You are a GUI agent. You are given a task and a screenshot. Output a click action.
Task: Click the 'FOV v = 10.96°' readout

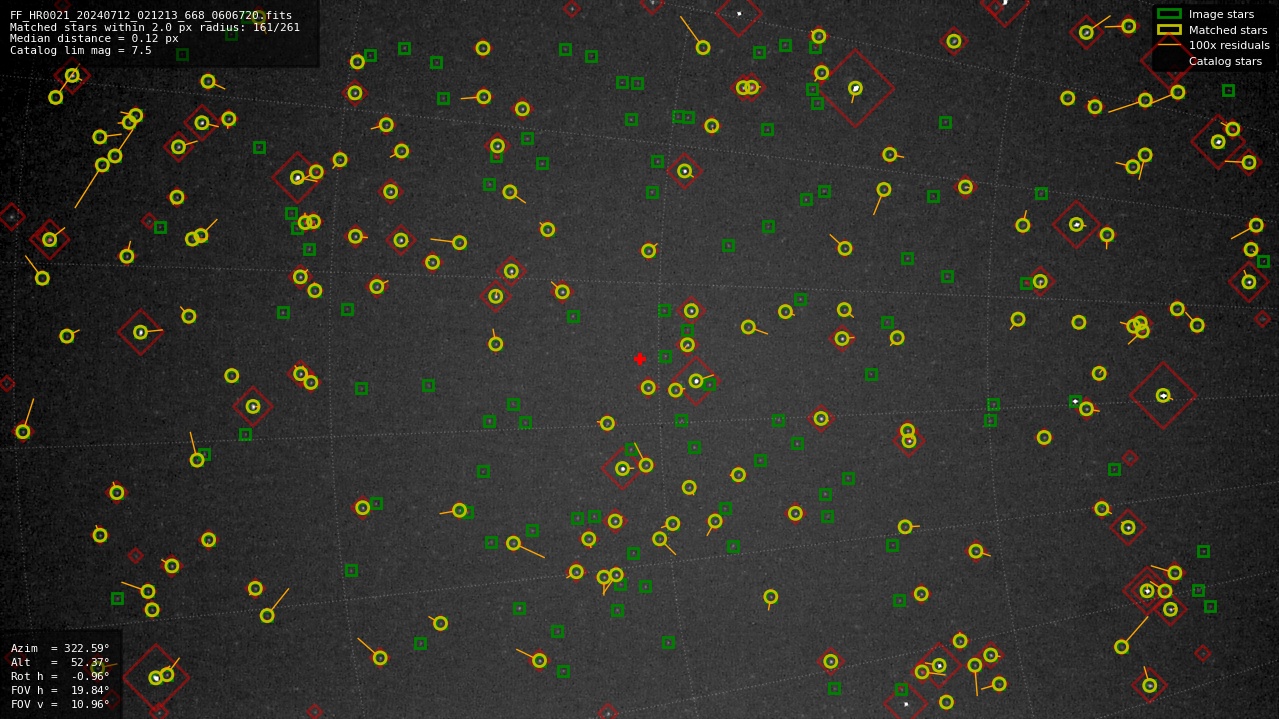(60, 705)
